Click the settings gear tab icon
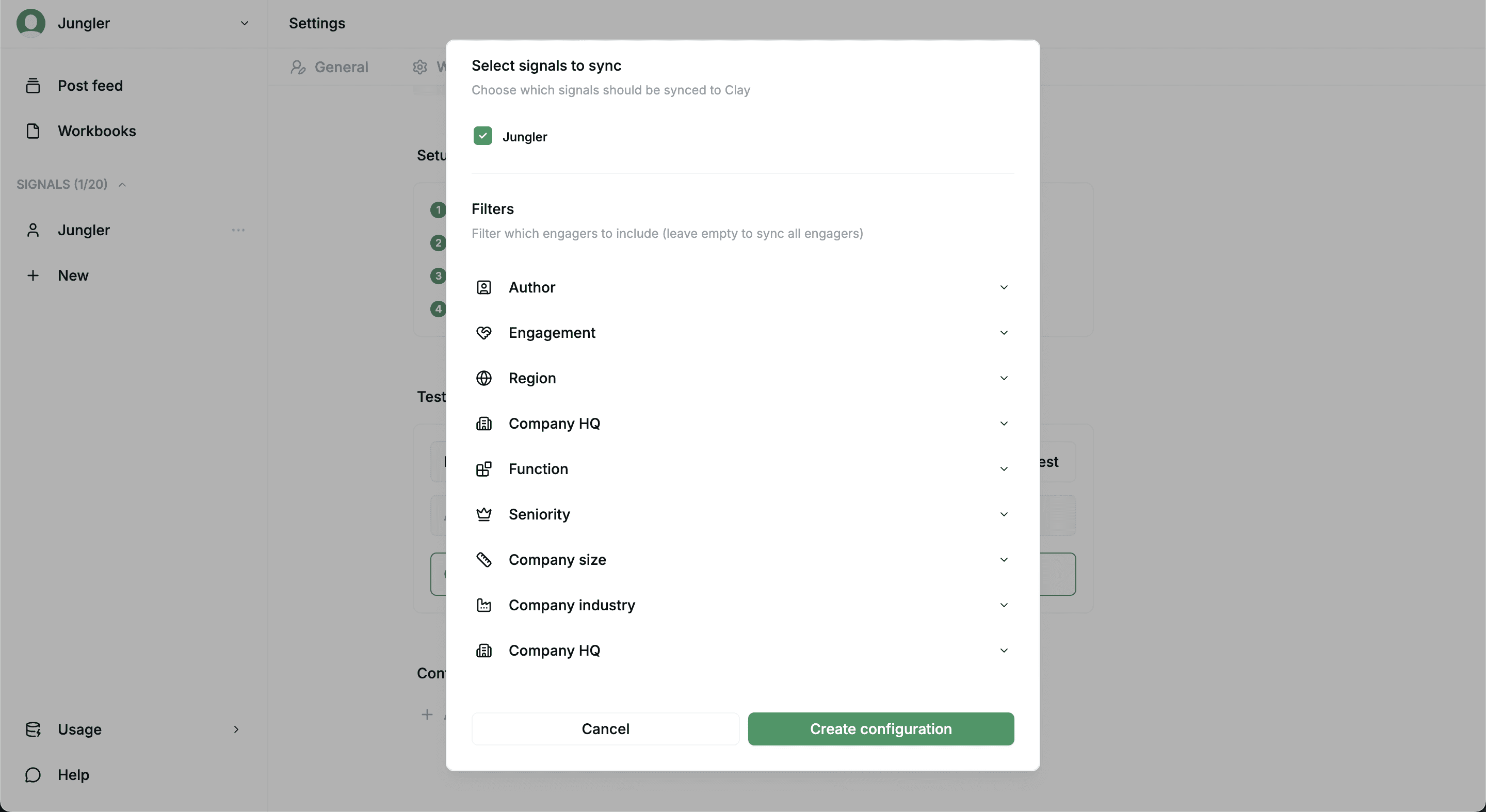 click(x=419, y=67)
